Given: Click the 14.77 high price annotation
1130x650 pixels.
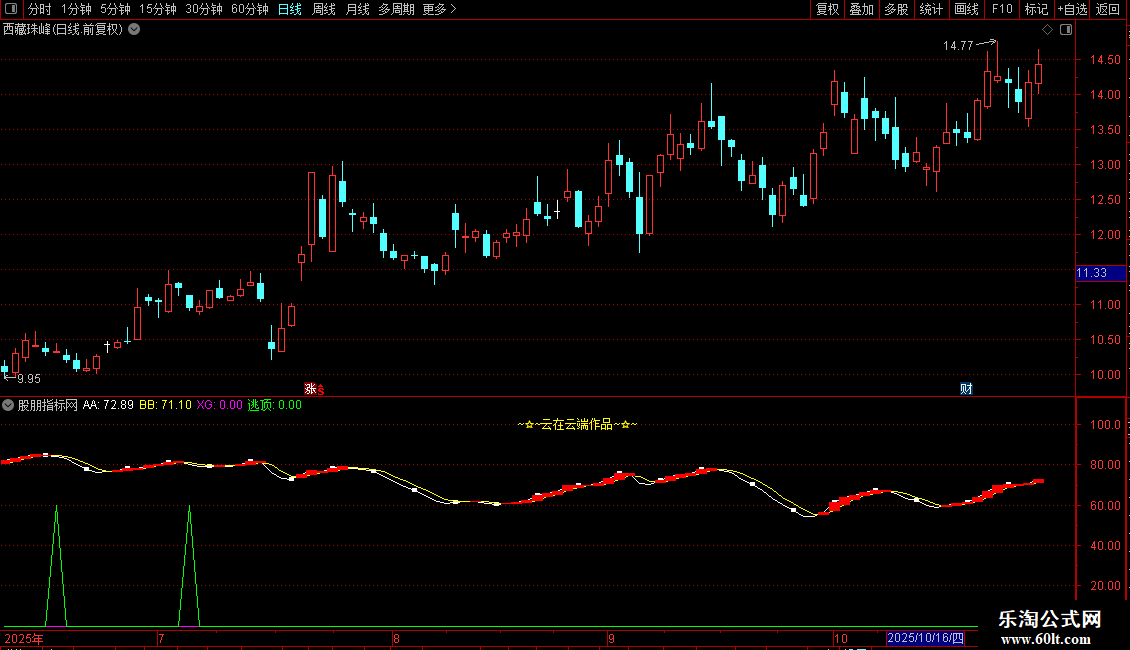Looking at the screenshot, I should [x=958, y=45].
